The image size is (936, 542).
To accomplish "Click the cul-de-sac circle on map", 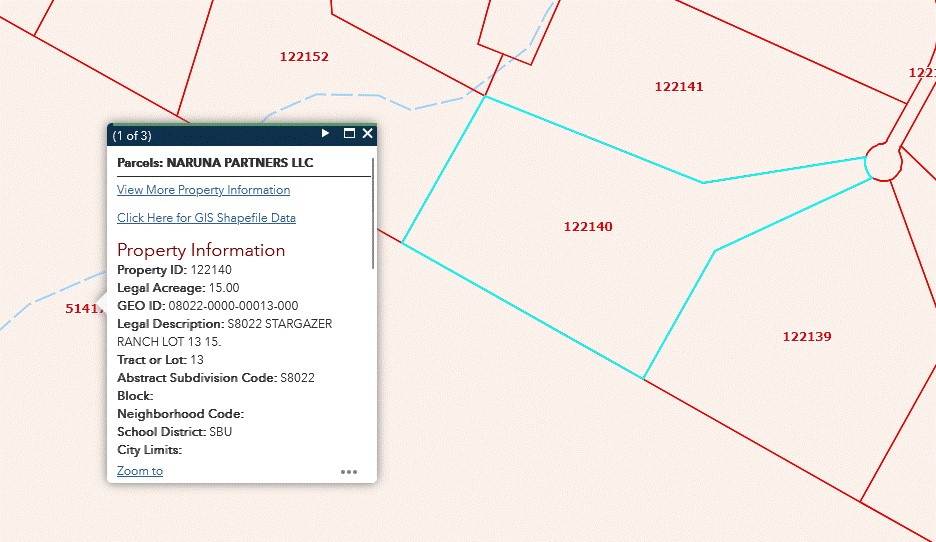I will 882,162.
